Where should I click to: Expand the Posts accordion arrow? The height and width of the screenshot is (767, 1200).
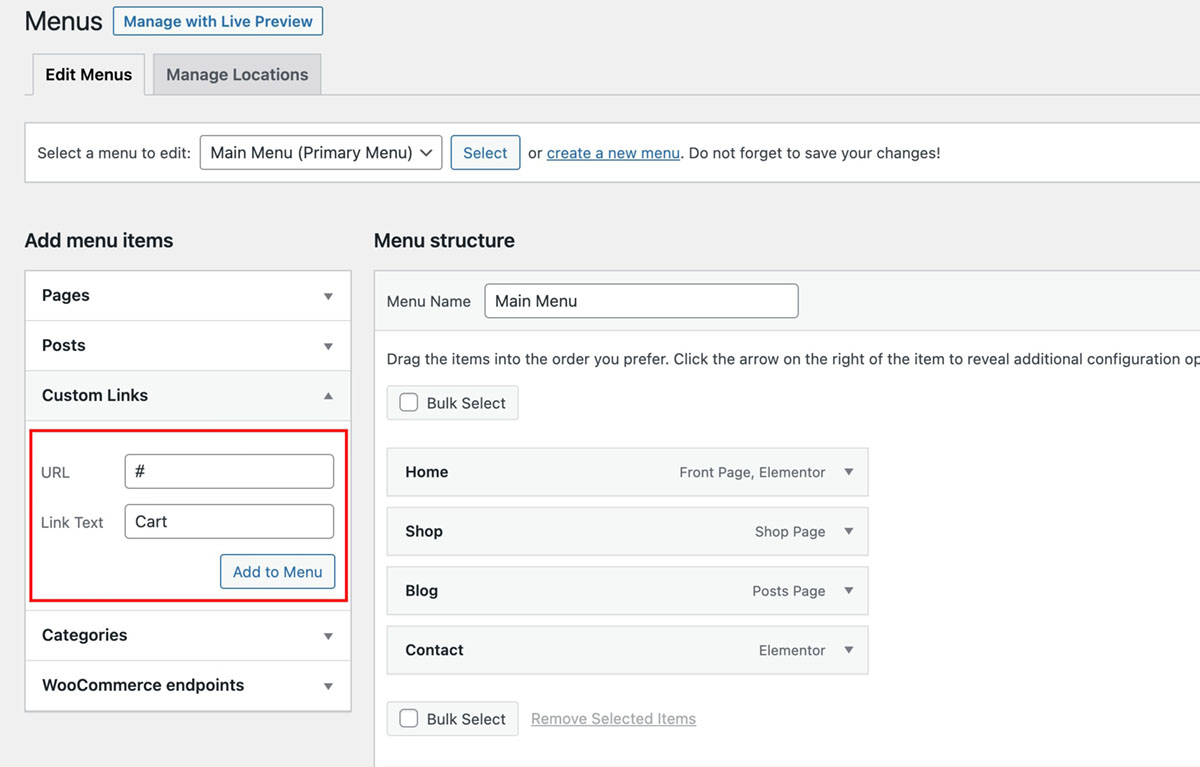pyautogui.click(x=328, y=346)
